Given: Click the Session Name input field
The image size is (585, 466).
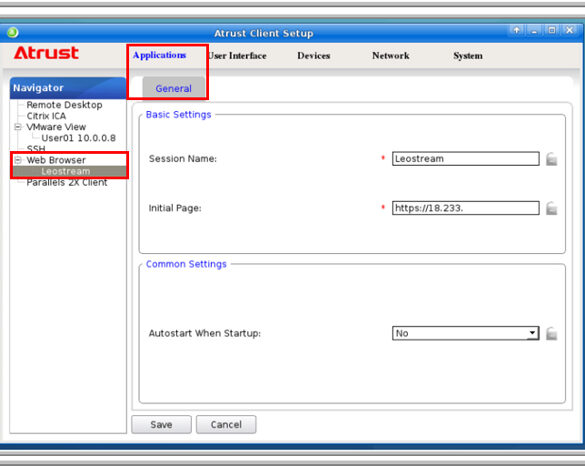Looking at the screenshot, I should [x=466, y=159].
